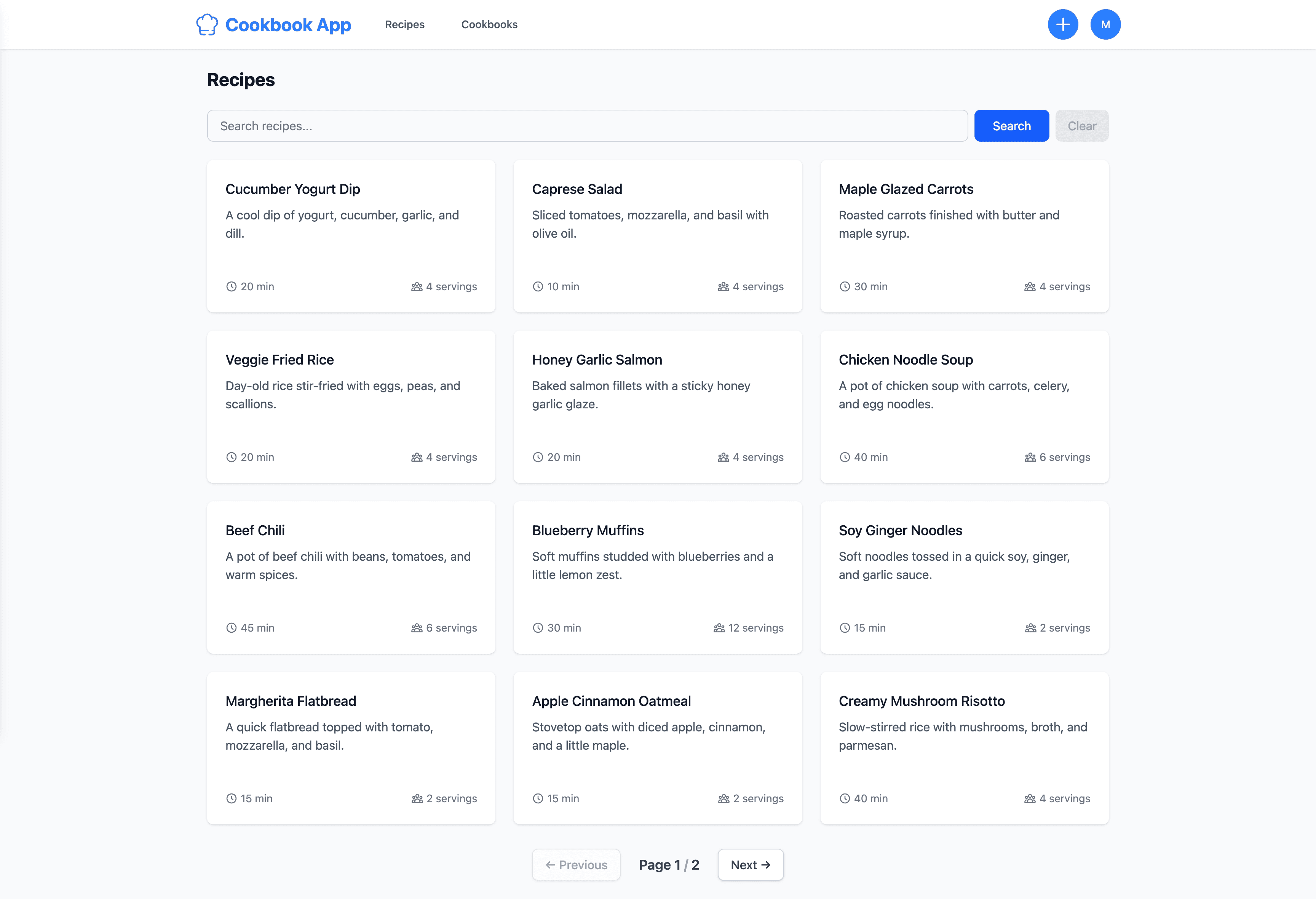
Task: Open the Cucumber Yogurt Dip recipe title
Action: (x=293, y=189)
